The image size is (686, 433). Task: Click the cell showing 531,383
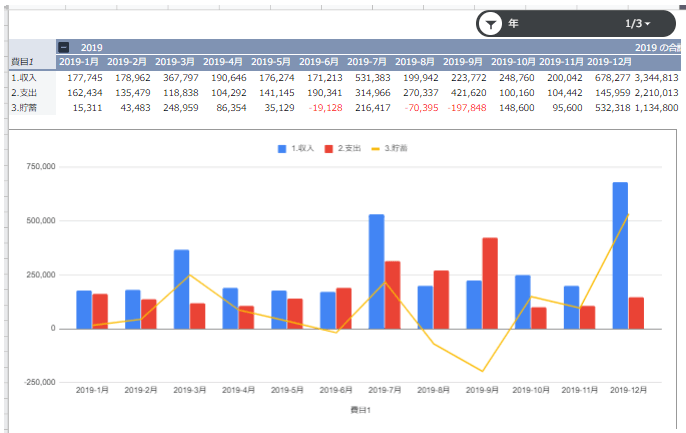click(x=370, y=77)
